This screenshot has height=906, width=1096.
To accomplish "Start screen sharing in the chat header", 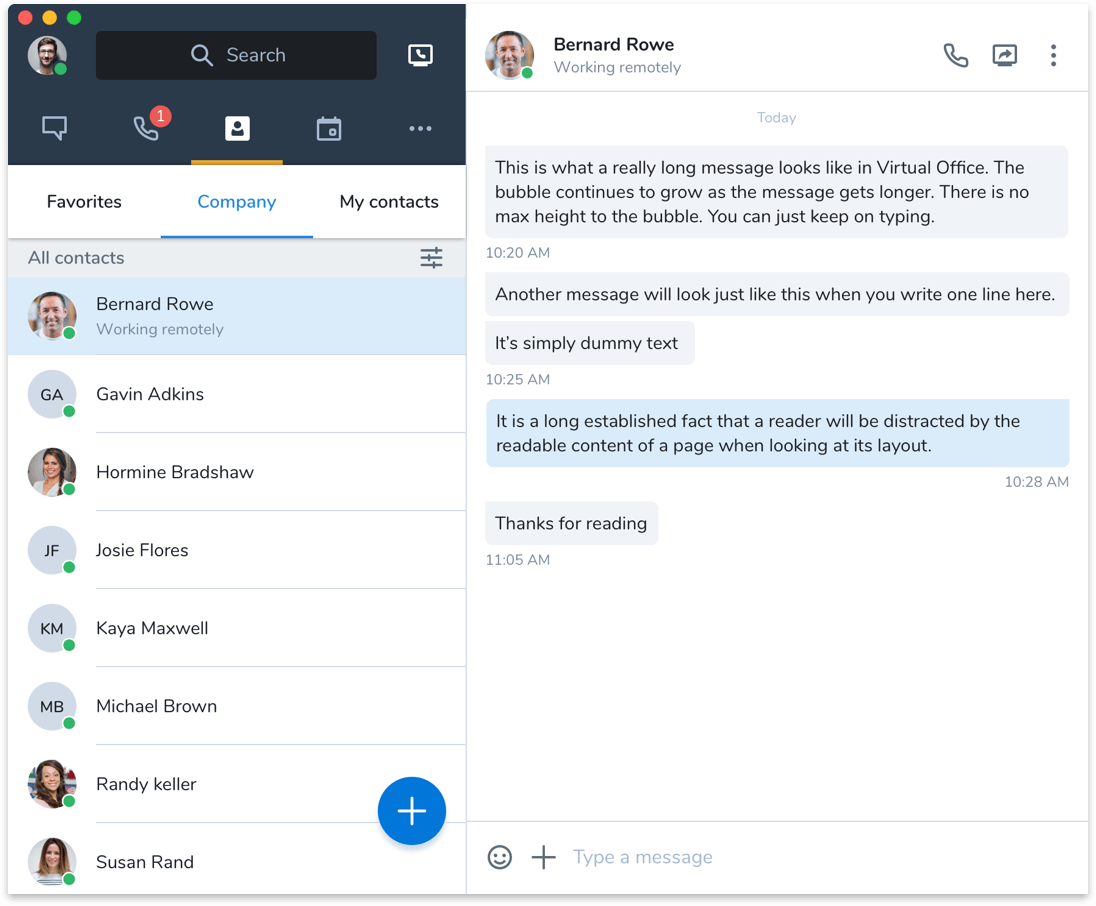I will click(1004, 55).
